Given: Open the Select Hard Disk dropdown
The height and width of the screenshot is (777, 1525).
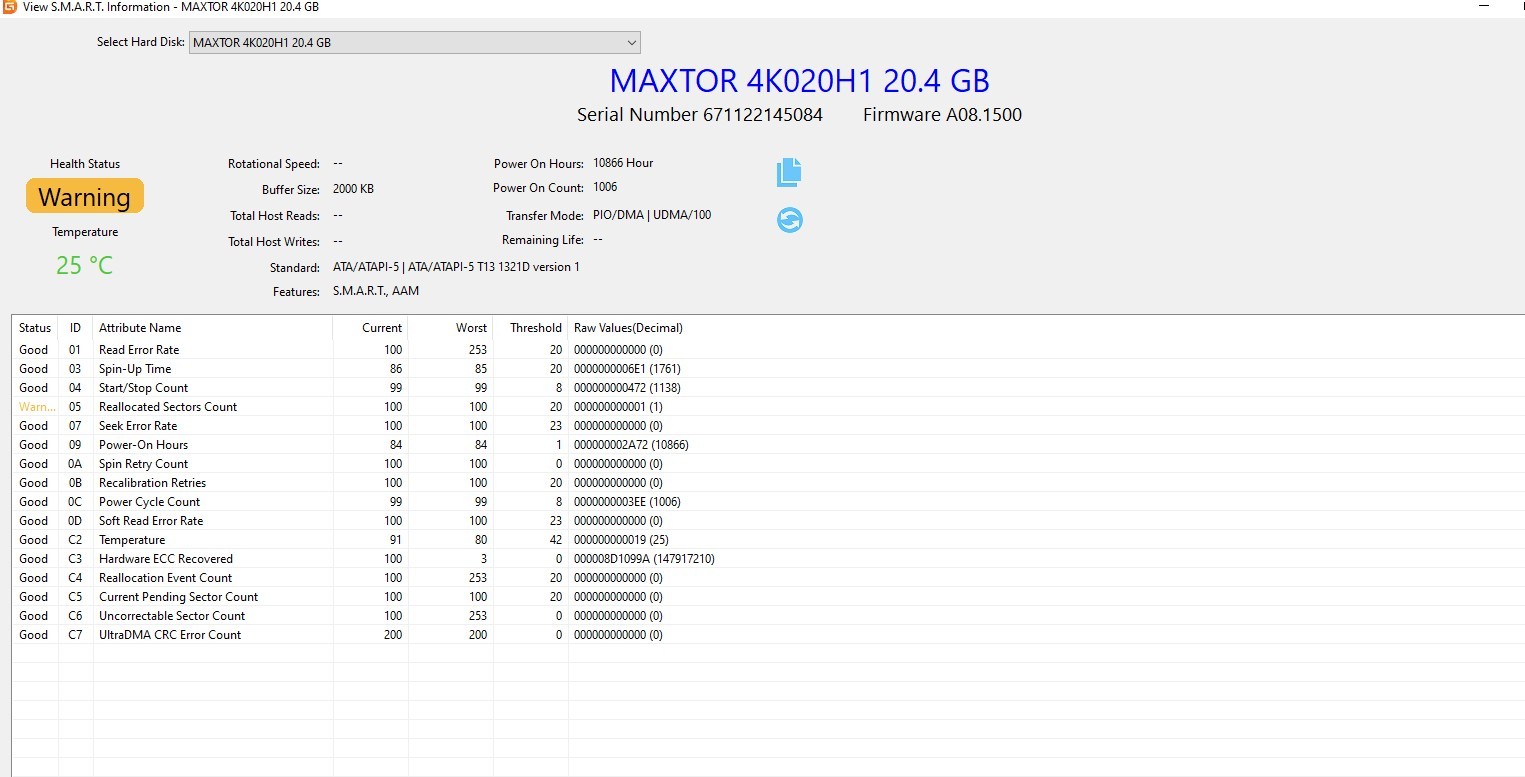Looking at the screenshot, I should pos(414,42).
